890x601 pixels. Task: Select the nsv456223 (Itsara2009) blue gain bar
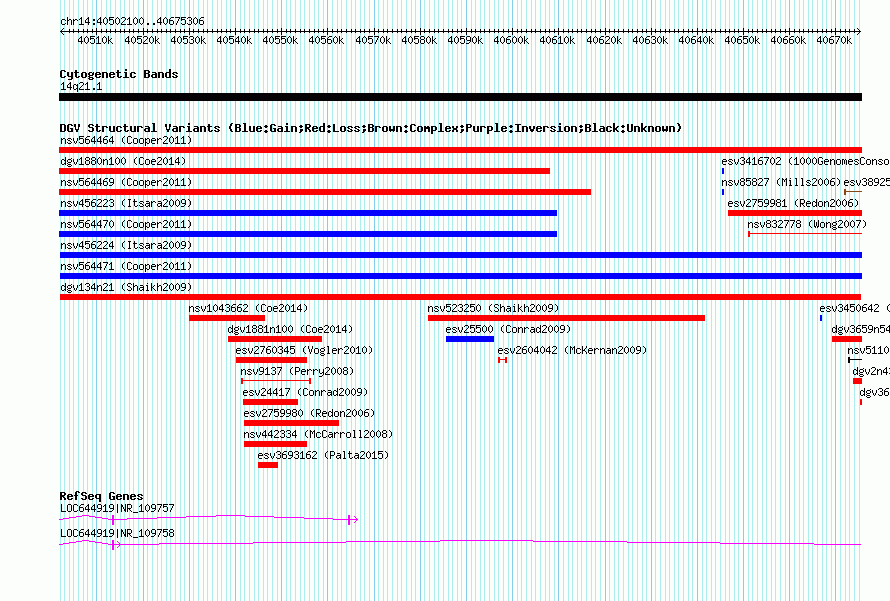point(308,213)
